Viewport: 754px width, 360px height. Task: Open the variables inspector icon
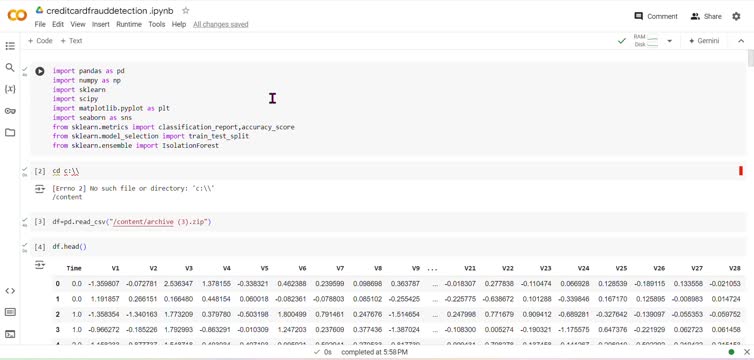(10, 89)
